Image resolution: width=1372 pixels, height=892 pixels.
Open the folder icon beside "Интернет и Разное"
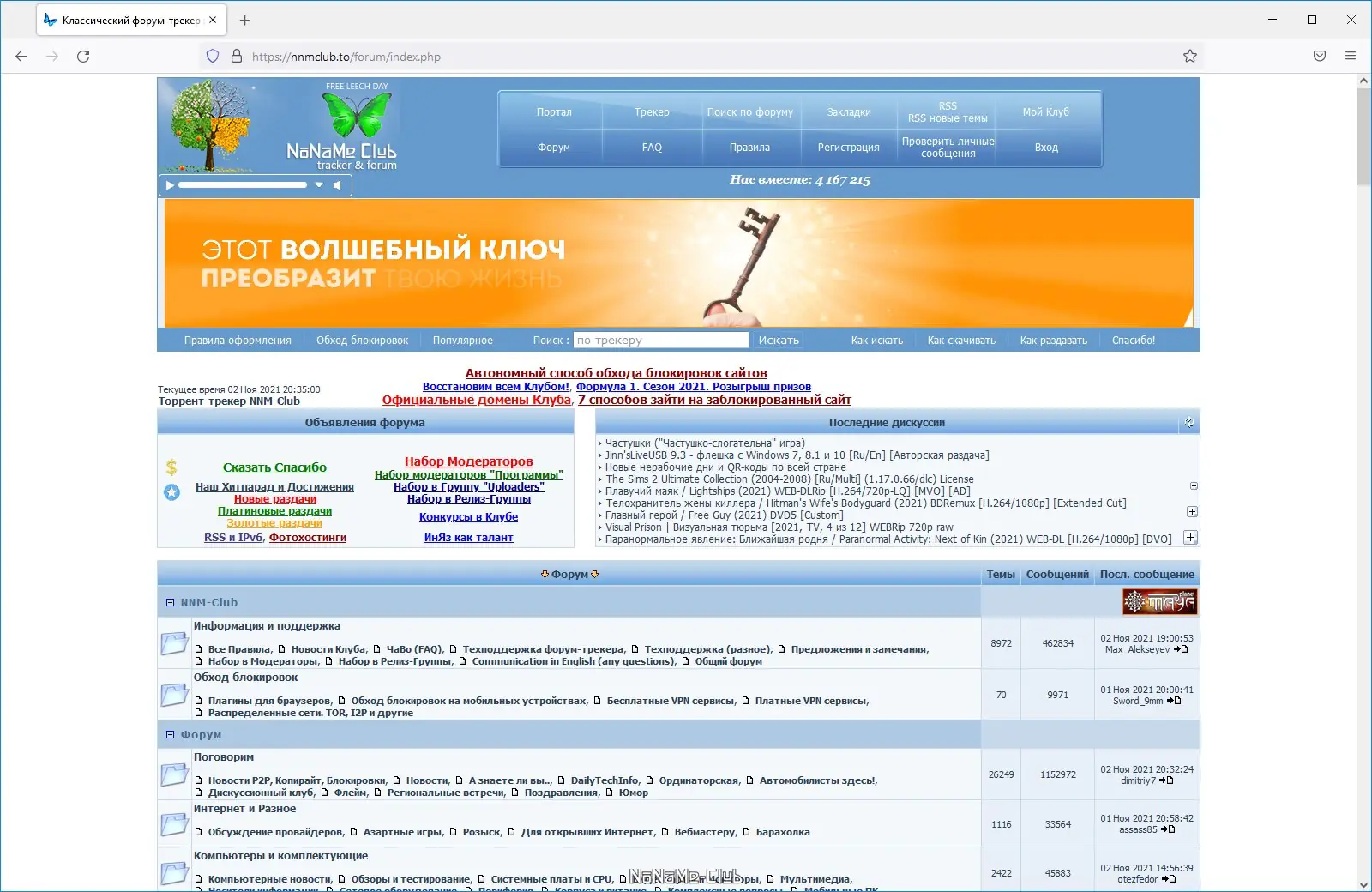(x=174, y=823)
